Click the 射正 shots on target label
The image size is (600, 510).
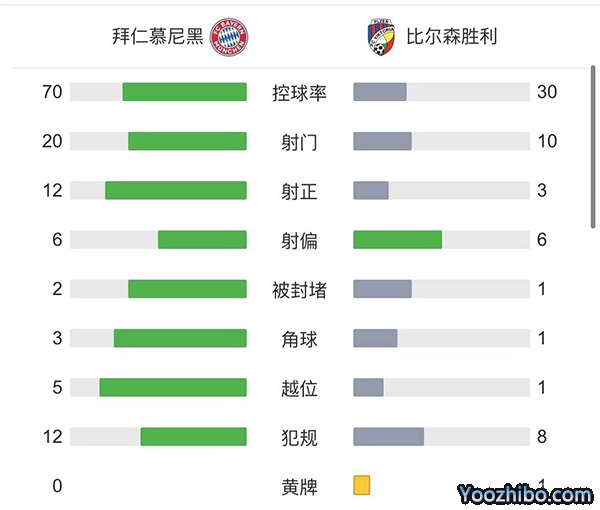[299, 190]
